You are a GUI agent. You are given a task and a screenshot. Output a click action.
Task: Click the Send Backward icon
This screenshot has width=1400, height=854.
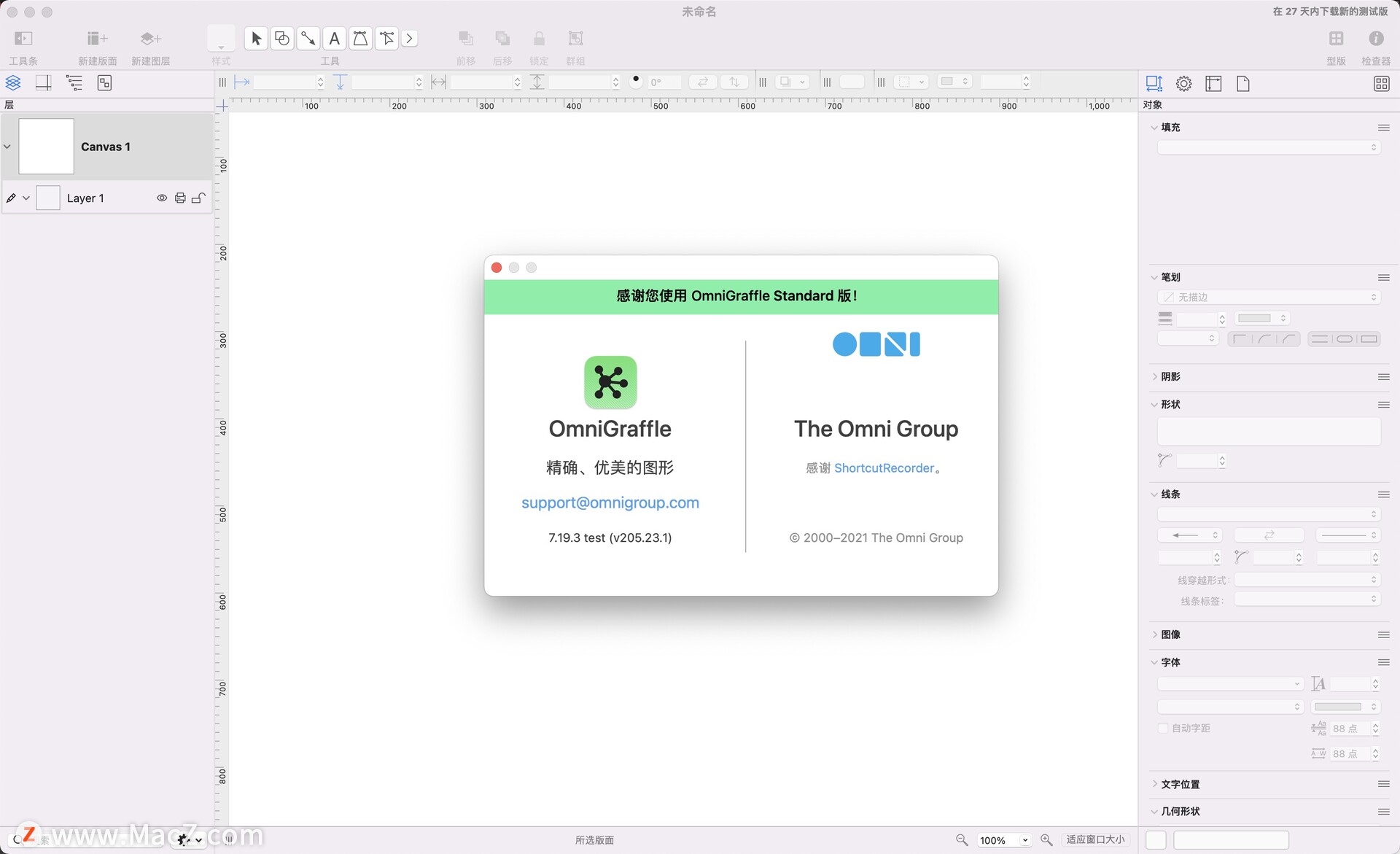[502, 39]
